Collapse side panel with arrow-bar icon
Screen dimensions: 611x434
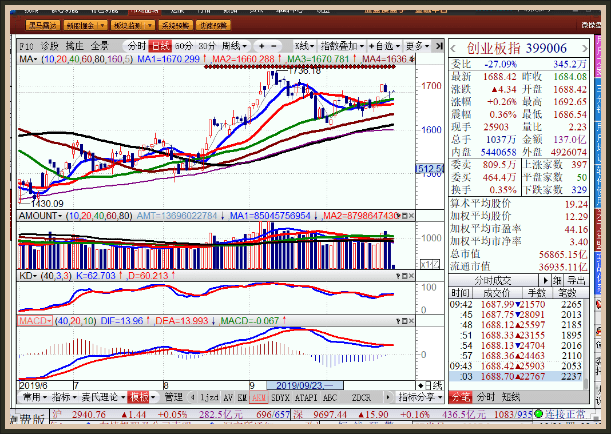(439, 46)
